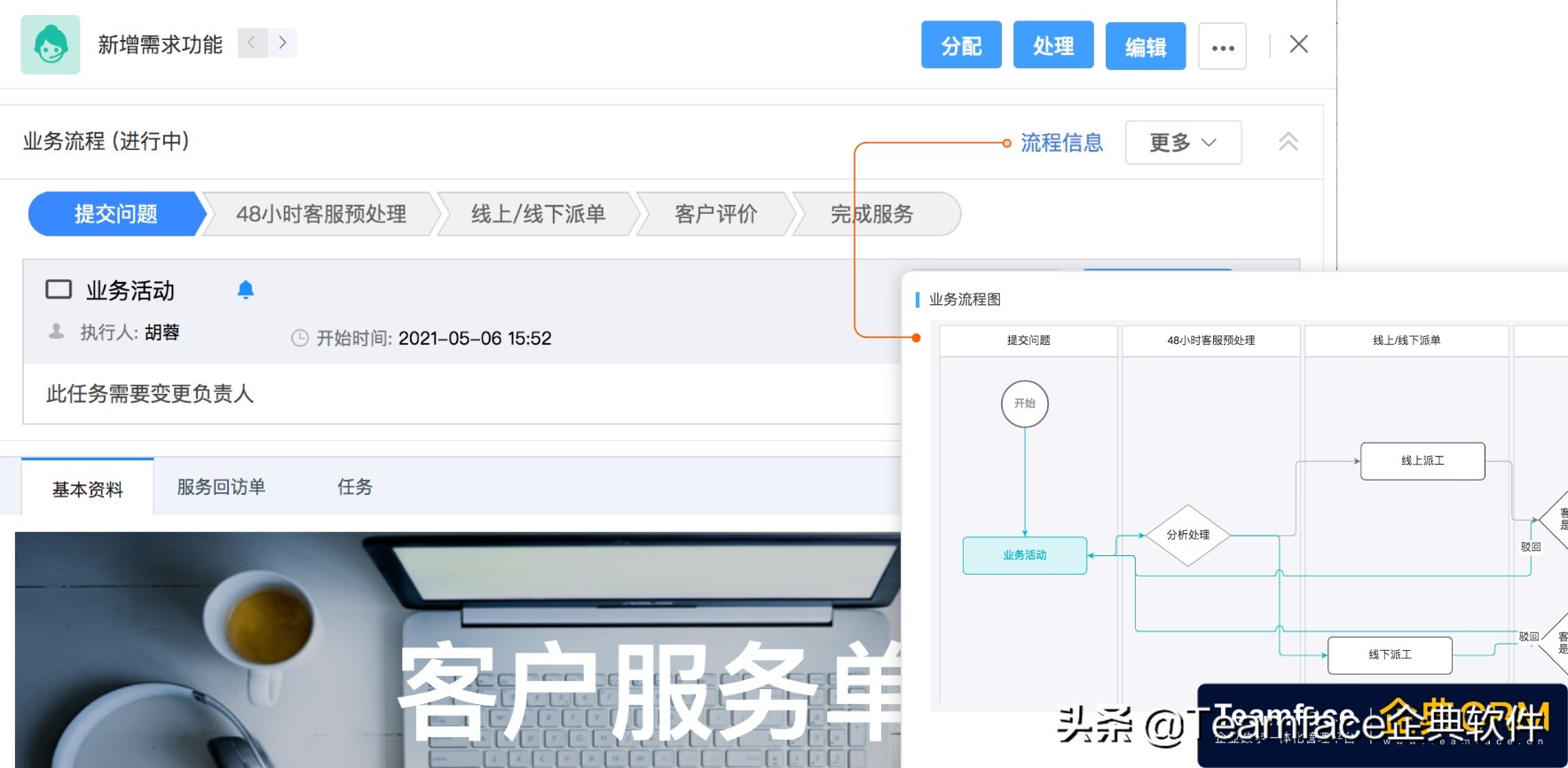Tick the 业务活动 checkbox
The height and width of the screenshot is (768, 1568).
59,289
